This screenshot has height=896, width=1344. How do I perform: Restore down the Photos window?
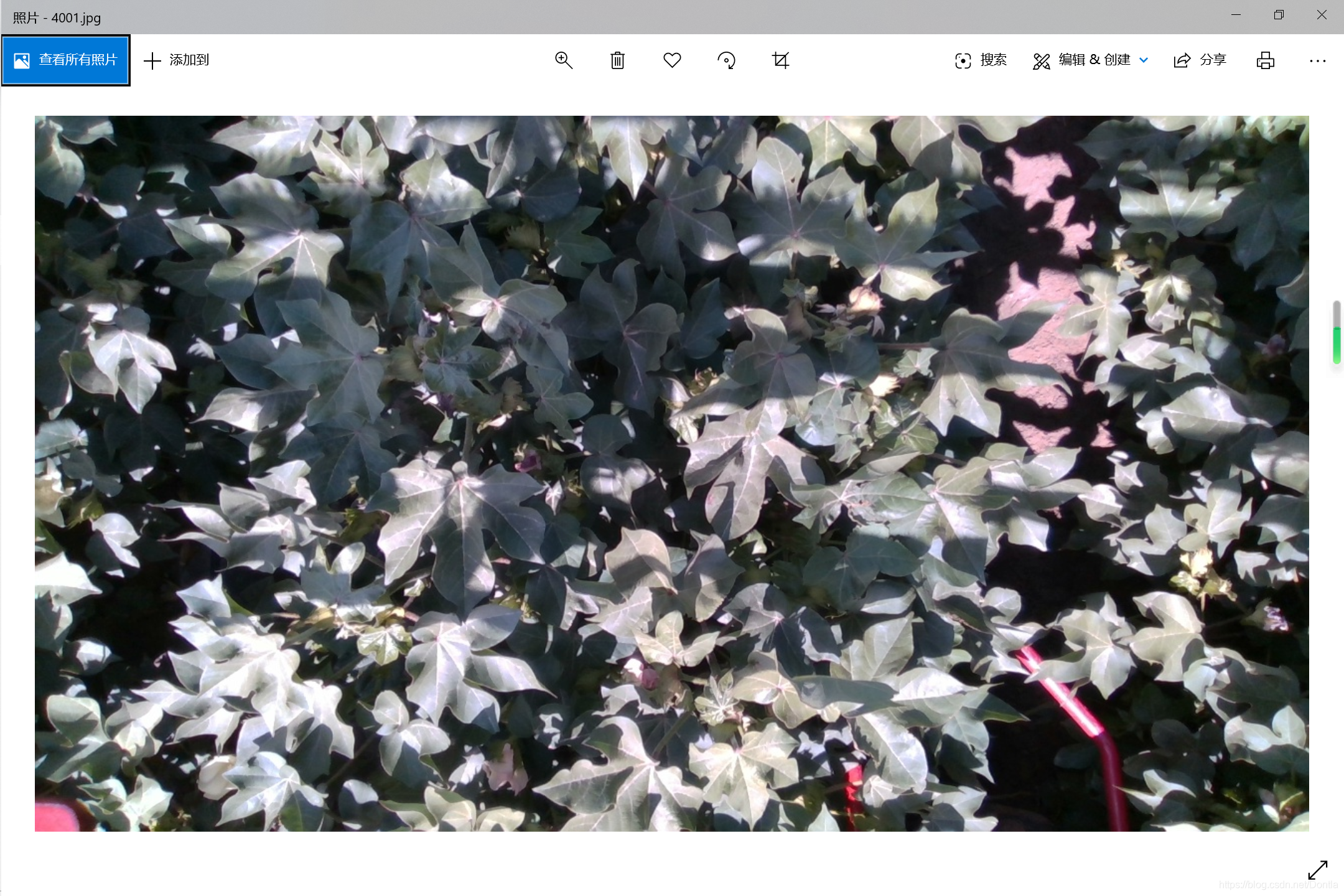click(1279, 15)
